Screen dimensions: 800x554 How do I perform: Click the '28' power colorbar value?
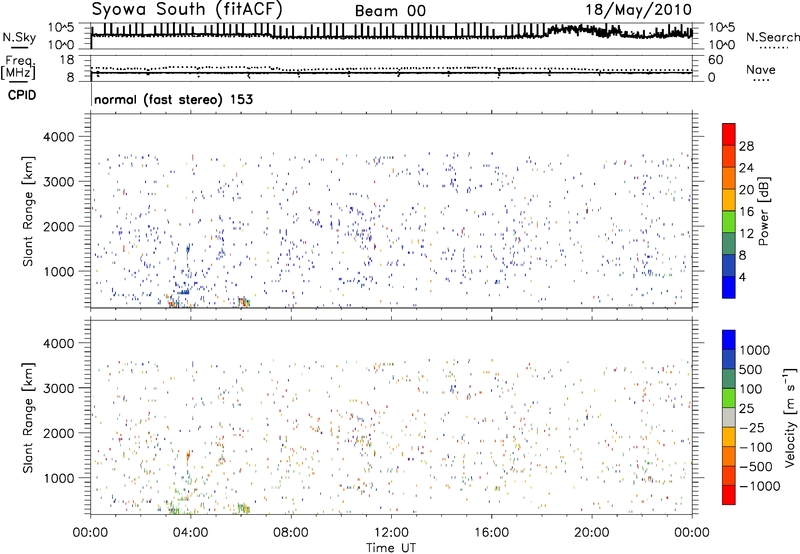coord(746,146)
